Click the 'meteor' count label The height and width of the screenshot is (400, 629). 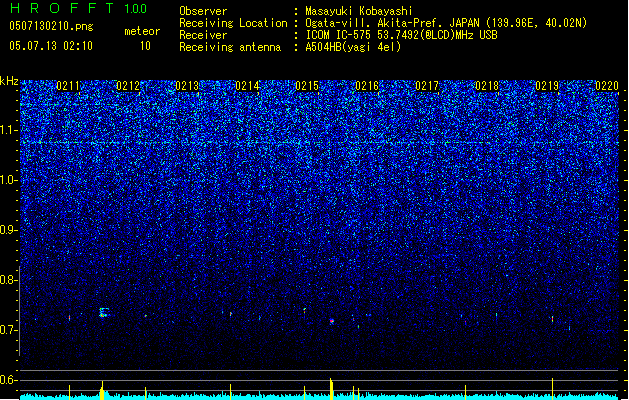142,31
